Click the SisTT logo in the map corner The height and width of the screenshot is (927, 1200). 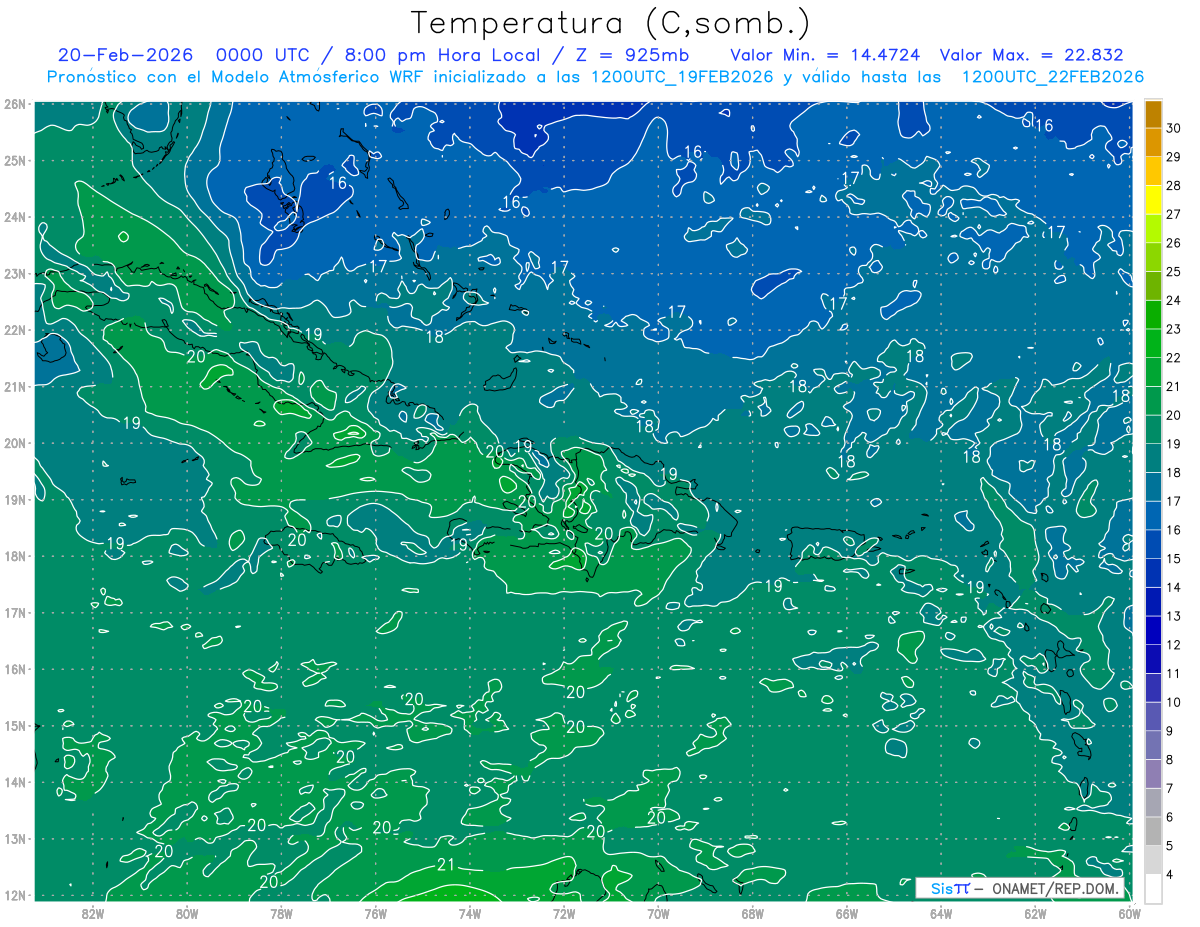click(x=949, y=889)
